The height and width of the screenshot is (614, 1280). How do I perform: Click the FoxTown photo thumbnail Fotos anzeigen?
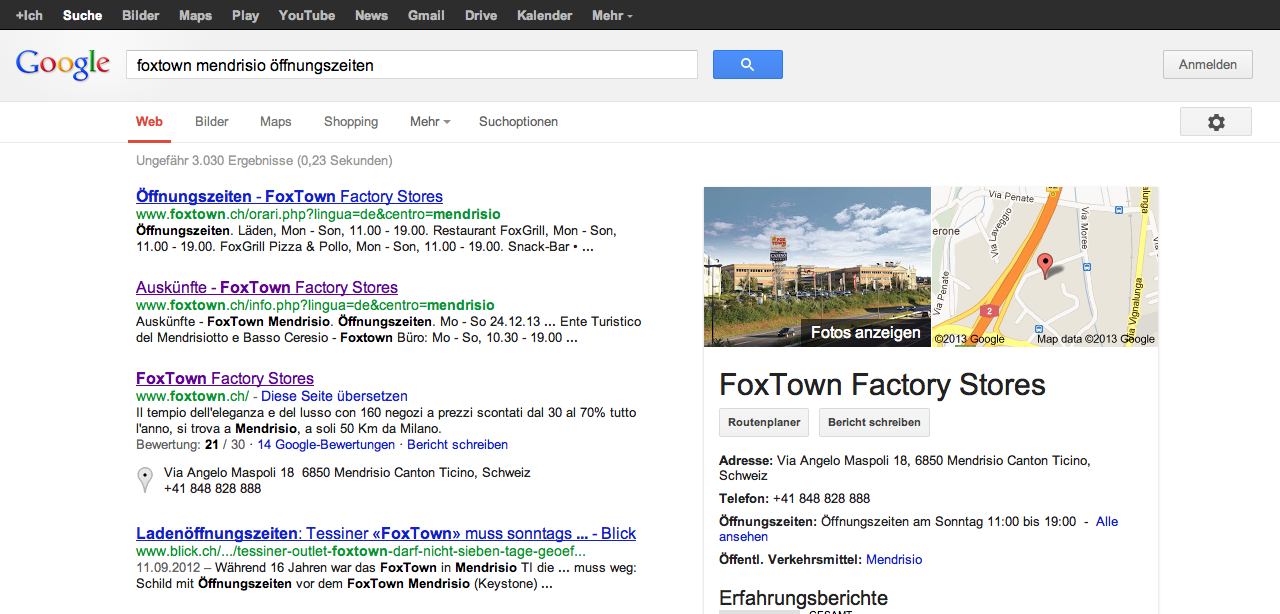[x=817, y=267]
